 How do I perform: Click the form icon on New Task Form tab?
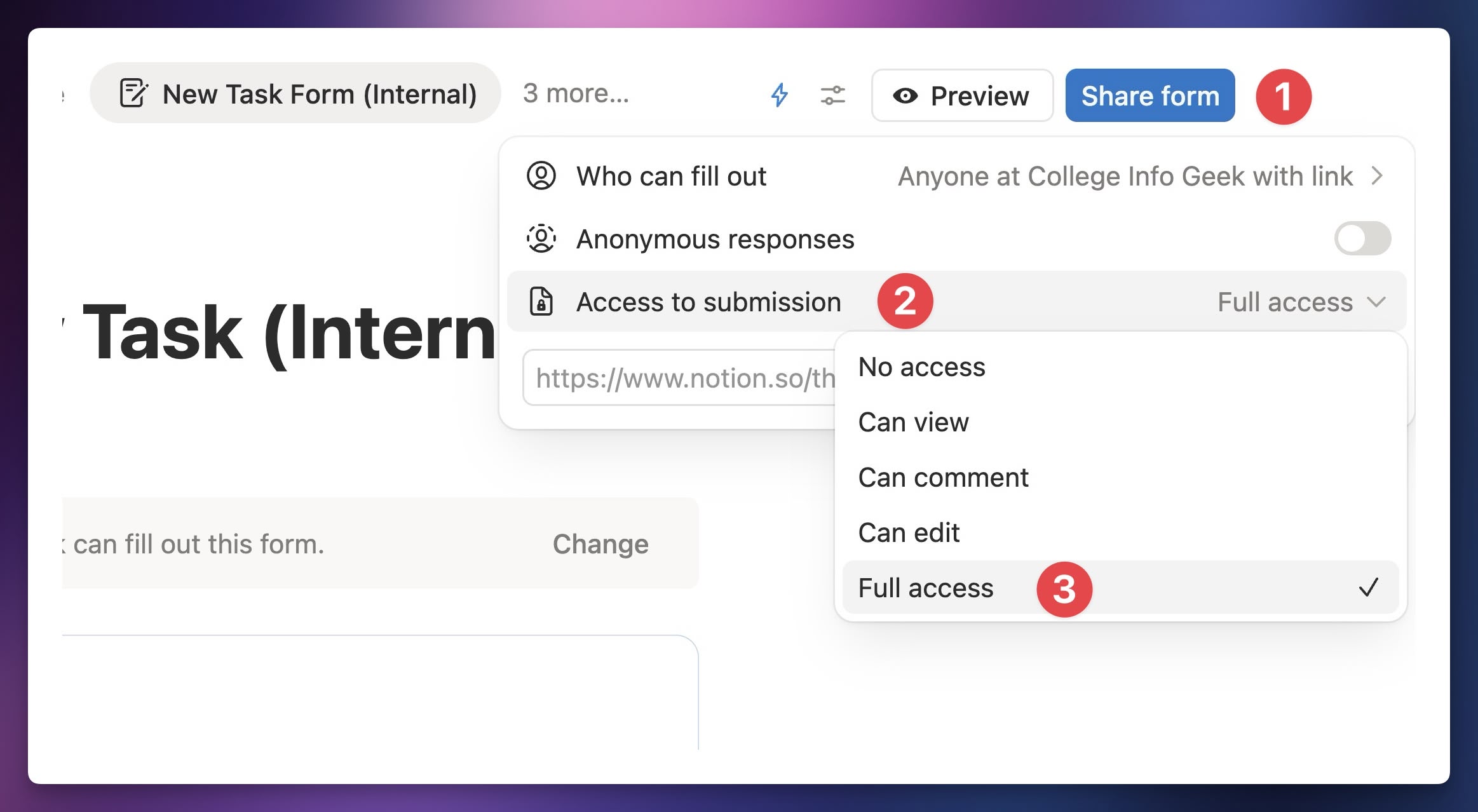point(133,93)
